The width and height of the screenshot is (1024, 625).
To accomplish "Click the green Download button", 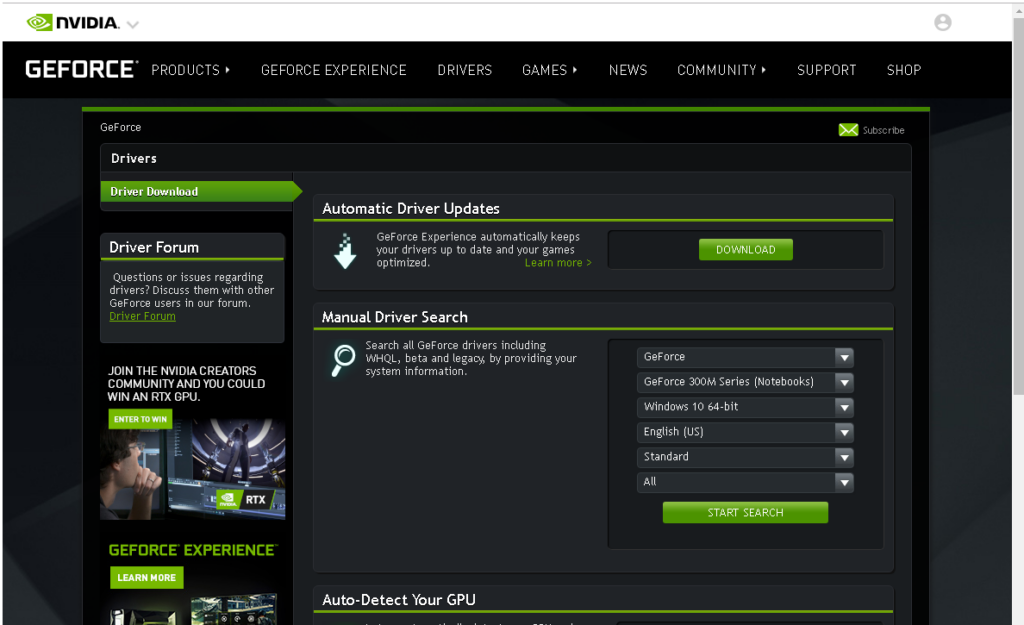I will tap(745, 249).
